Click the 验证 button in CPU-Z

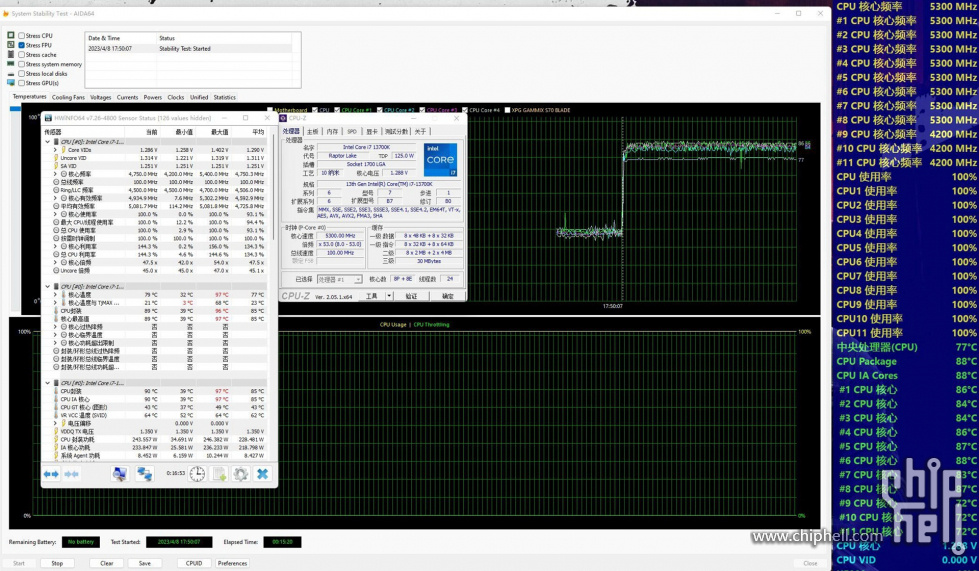[x=411, y=296]
